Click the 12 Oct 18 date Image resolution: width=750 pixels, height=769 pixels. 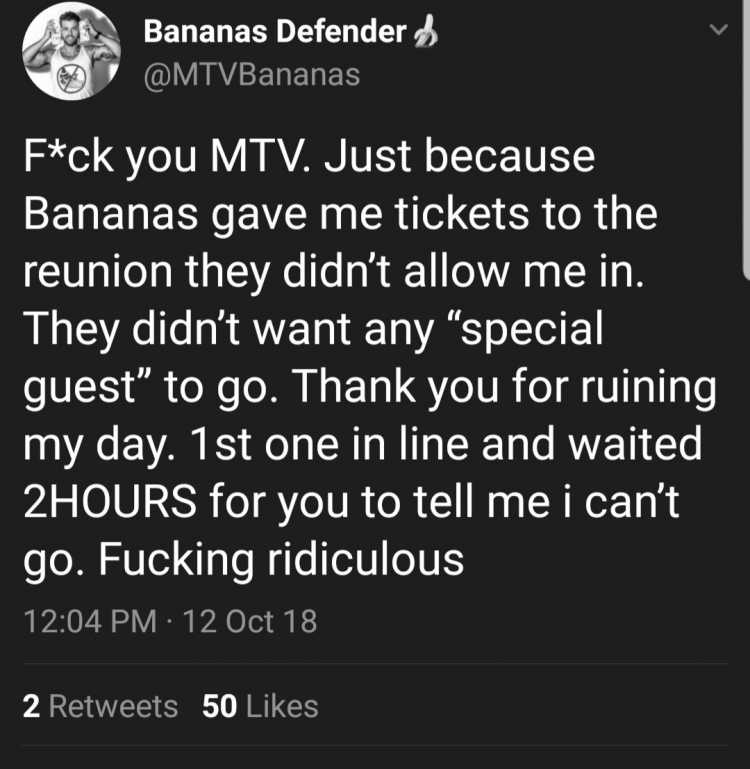pyautogui.click(x=250, y=621)
